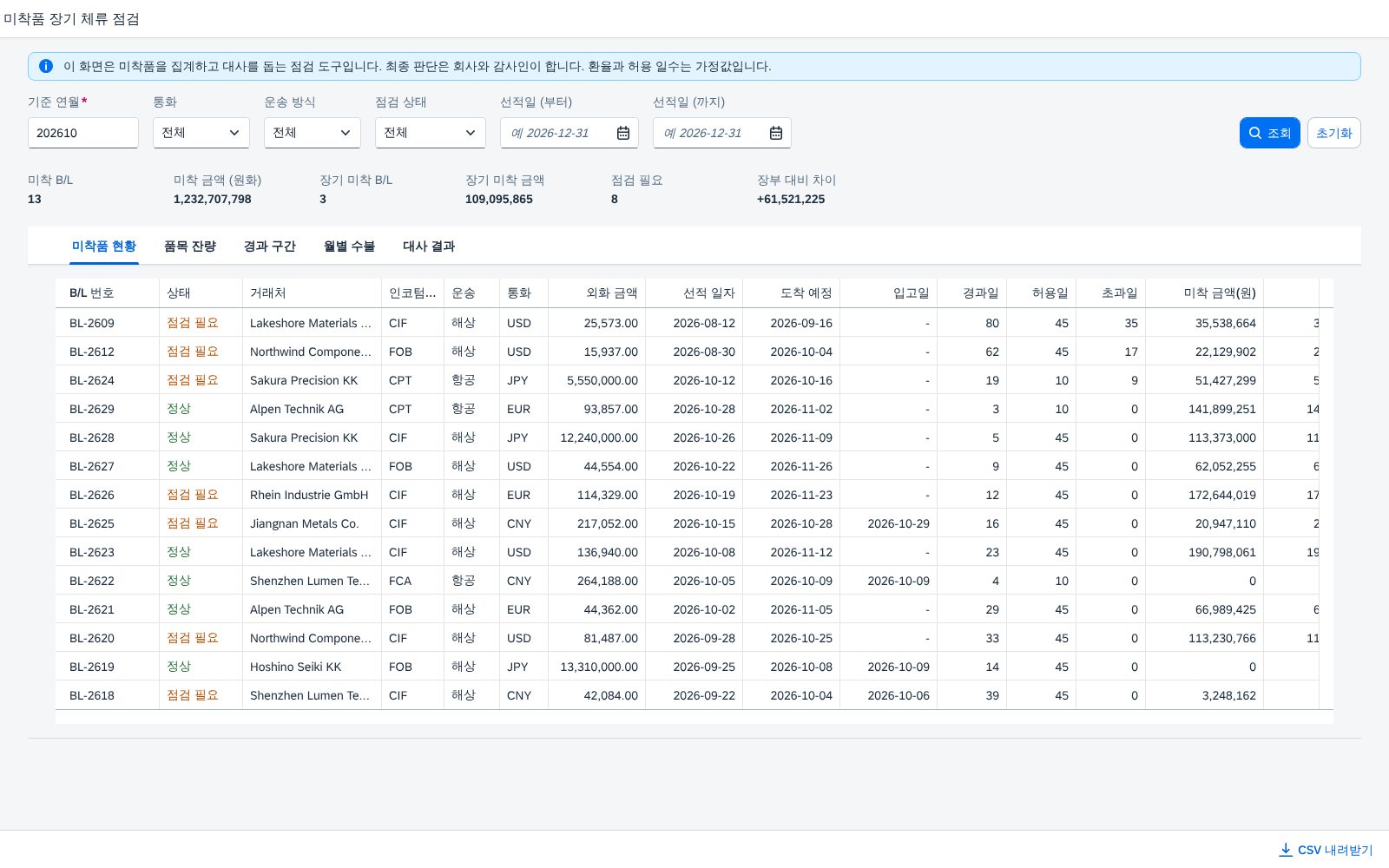Select the 대사 결과 tab
The height and width of the screenshot is (868, 1389).
[x=429, y=247]
